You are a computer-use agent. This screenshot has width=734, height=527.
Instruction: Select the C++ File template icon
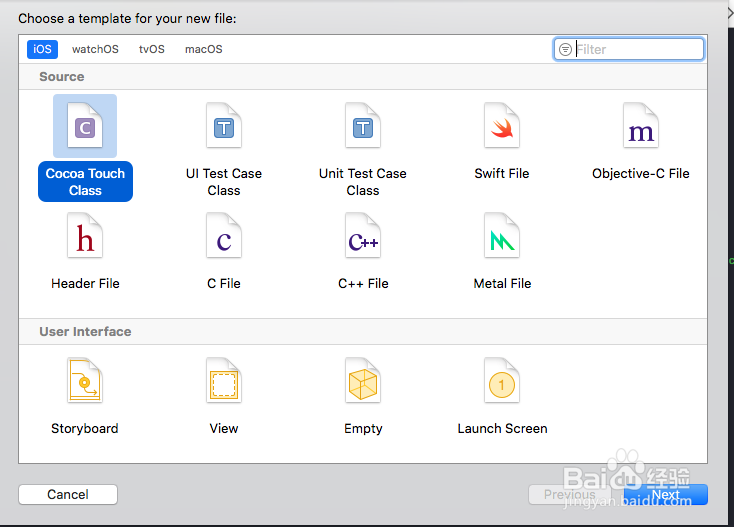click(x=362, y=237)
